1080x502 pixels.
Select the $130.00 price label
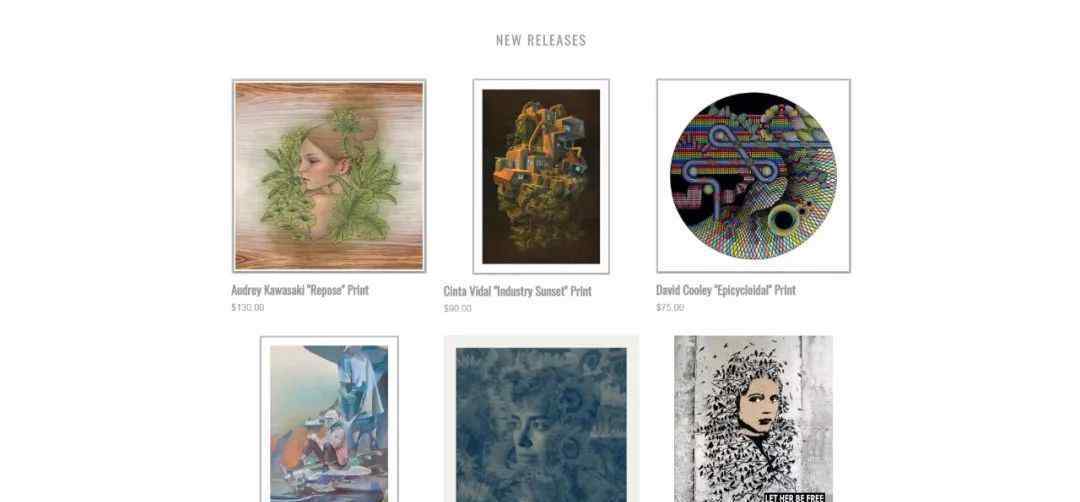247,308
